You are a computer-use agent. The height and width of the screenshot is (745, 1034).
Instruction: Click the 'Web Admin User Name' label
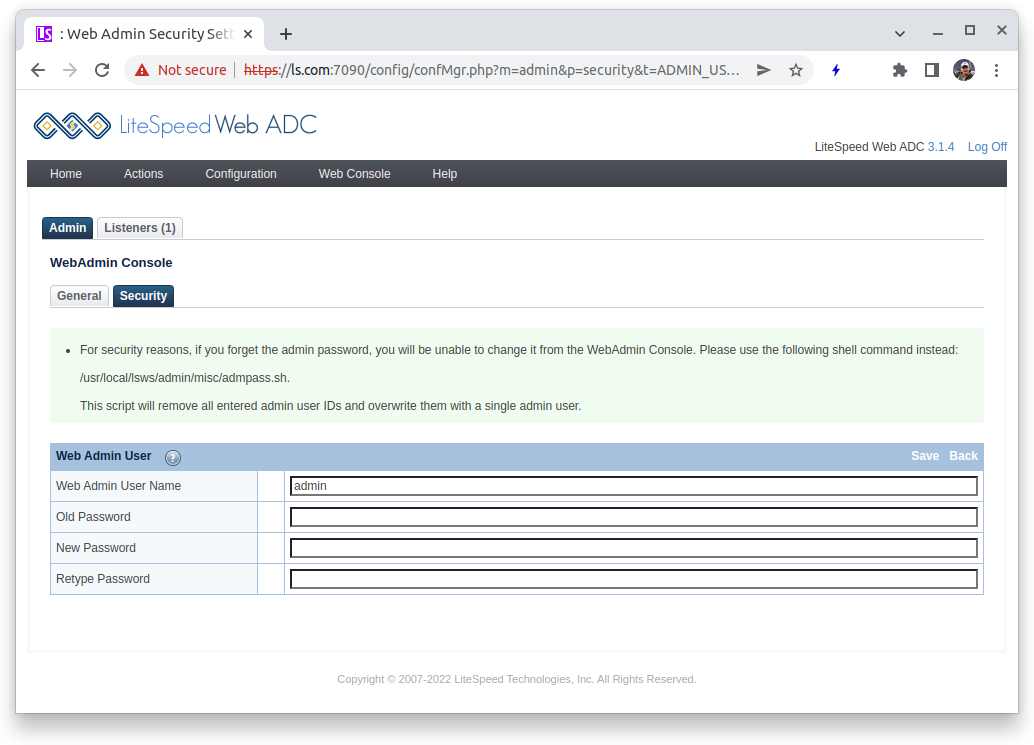click(118, 486)
